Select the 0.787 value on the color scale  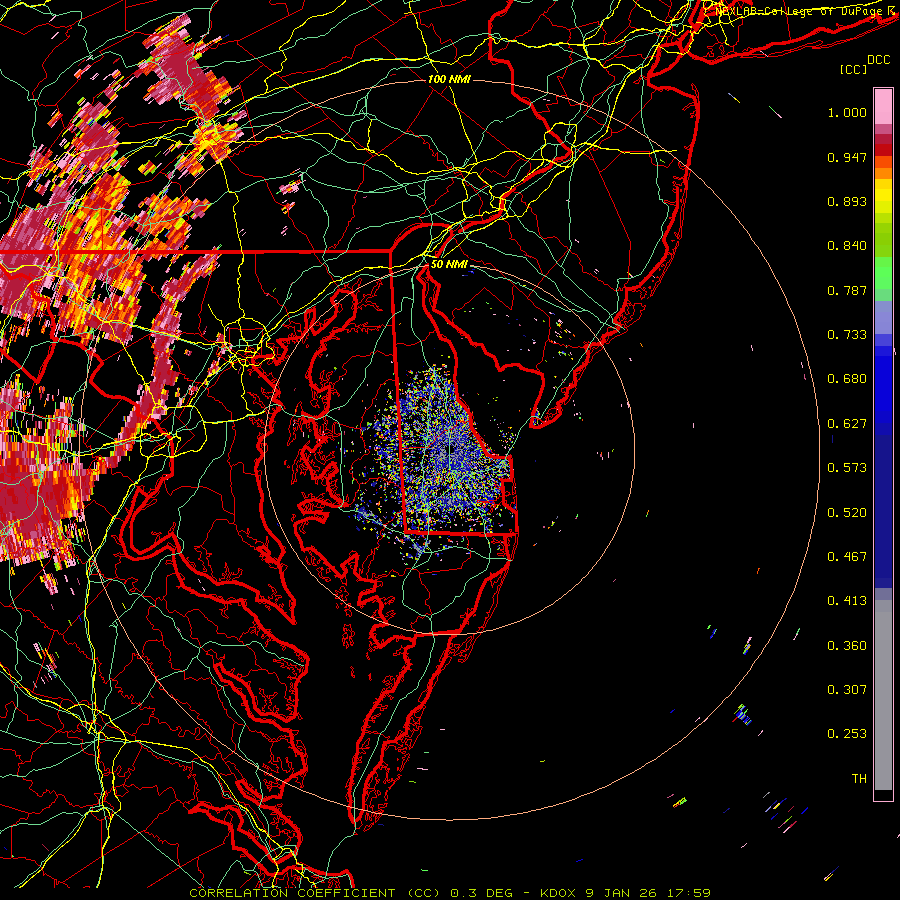pyautogui.click(x=847, y=290)
